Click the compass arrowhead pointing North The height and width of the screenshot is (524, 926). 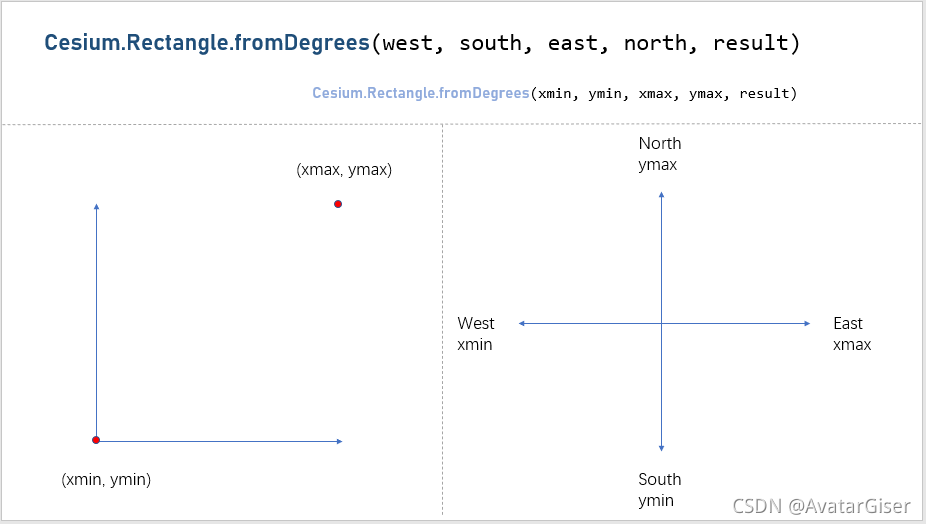pyautogui.click(x=662, y=194)
